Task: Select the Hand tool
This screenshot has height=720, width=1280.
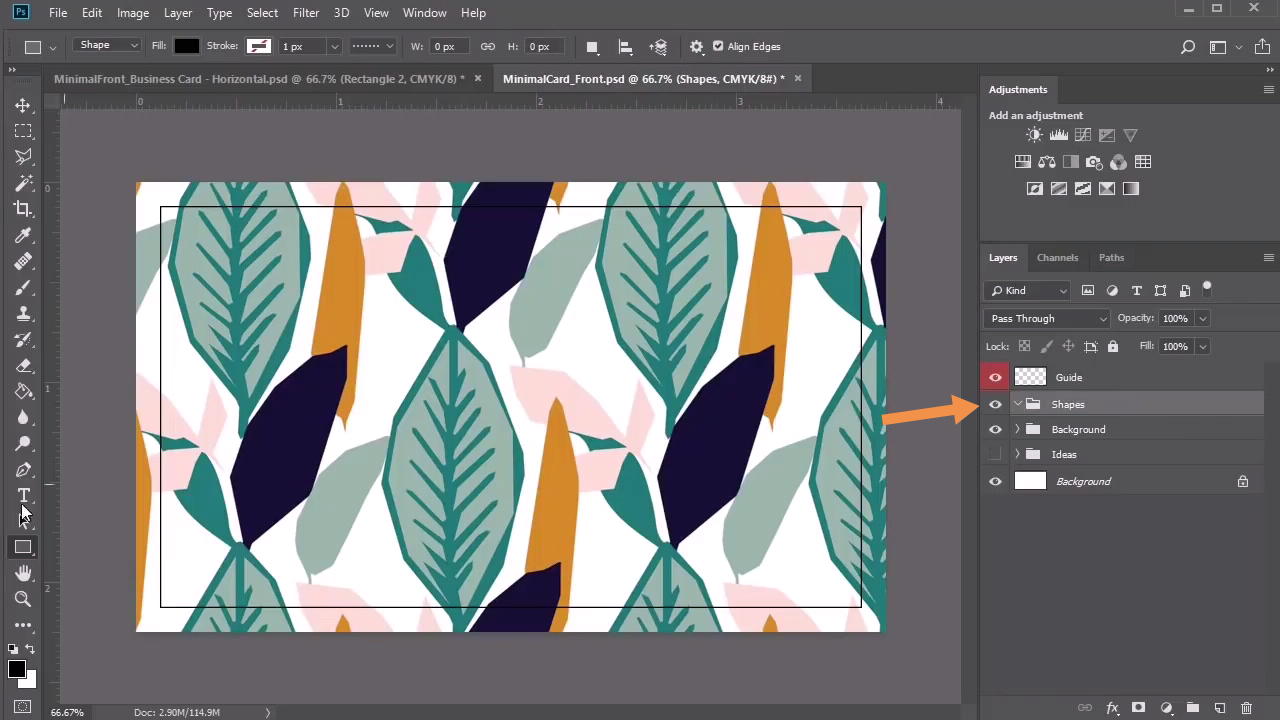Action: coord(23,573)
